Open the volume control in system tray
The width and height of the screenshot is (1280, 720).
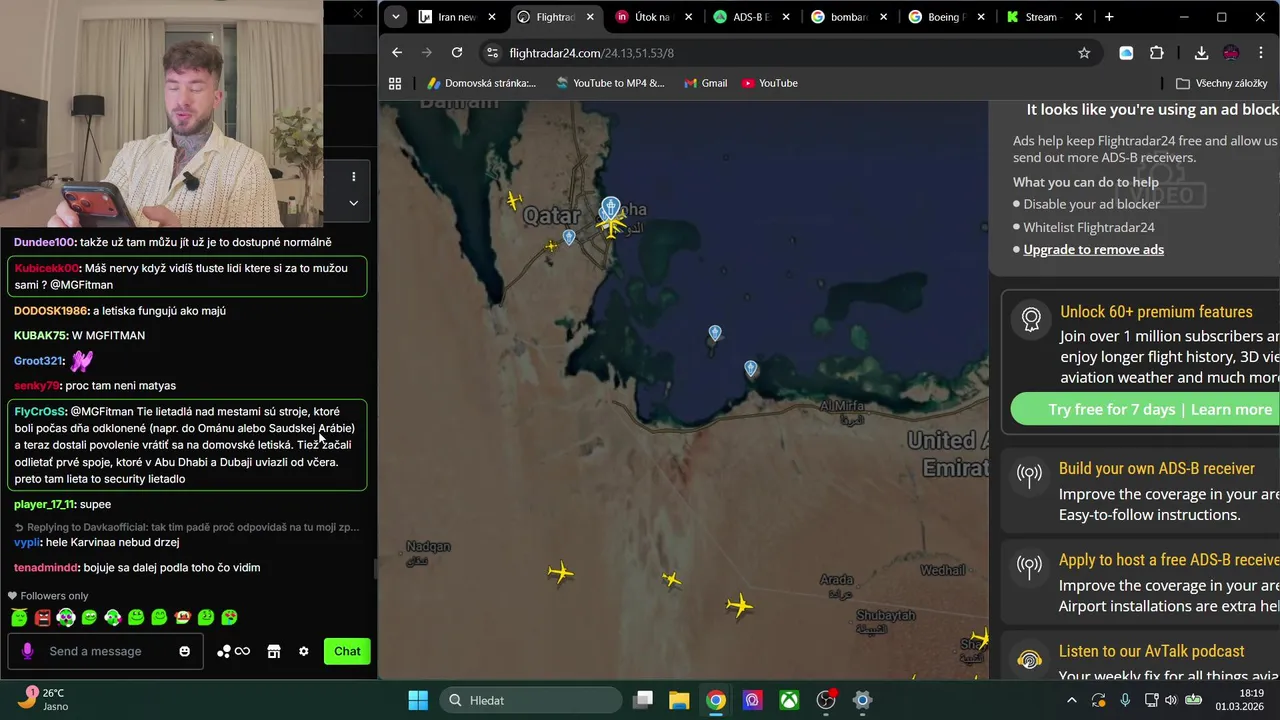[x=1171, y=700]
